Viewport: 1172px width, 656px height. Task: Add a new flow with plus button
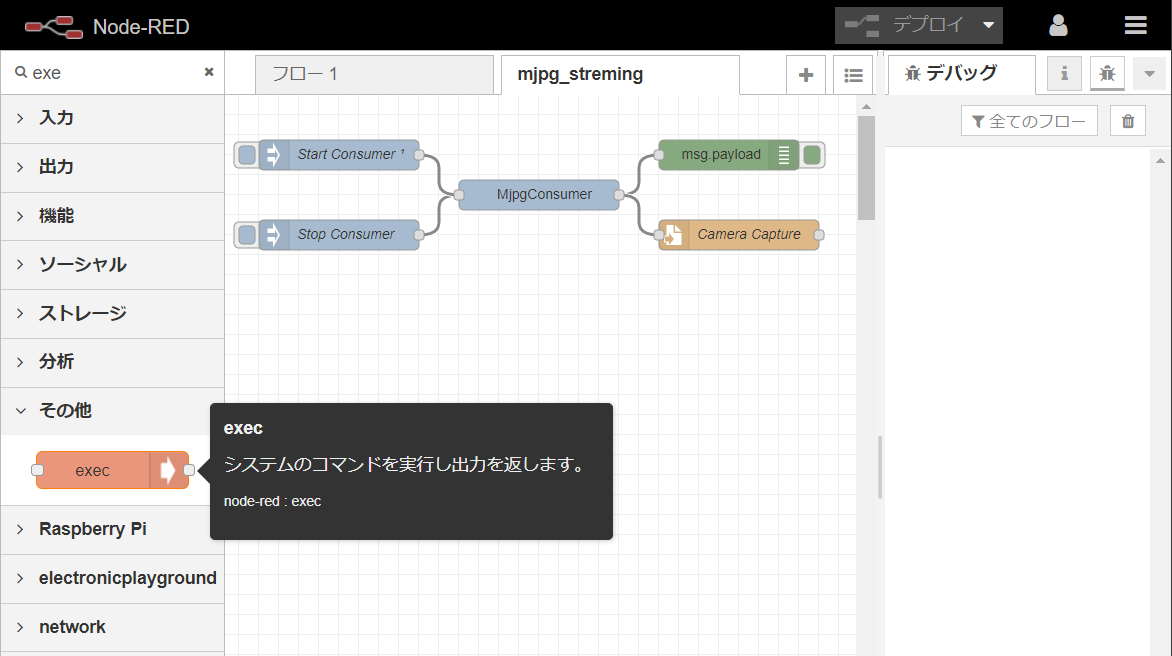(x=806, y=75)
